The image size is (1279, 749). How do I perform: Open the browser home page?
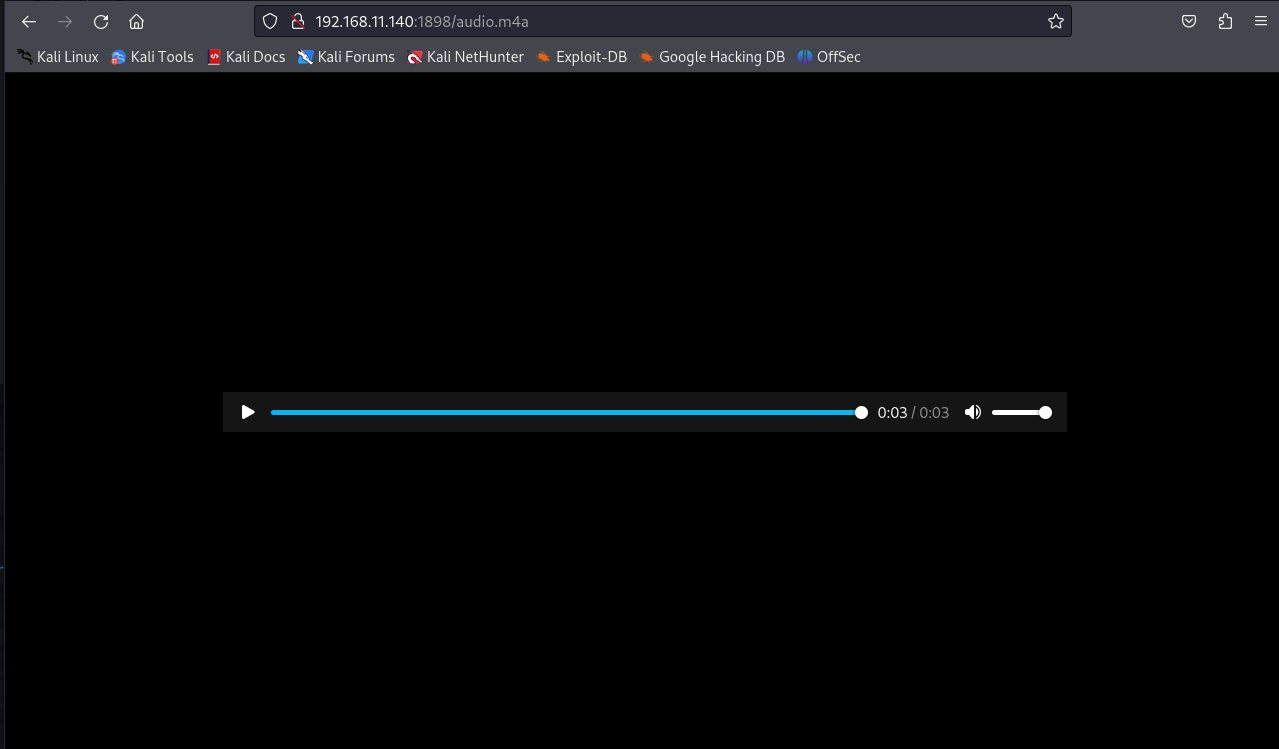point(137,22)
